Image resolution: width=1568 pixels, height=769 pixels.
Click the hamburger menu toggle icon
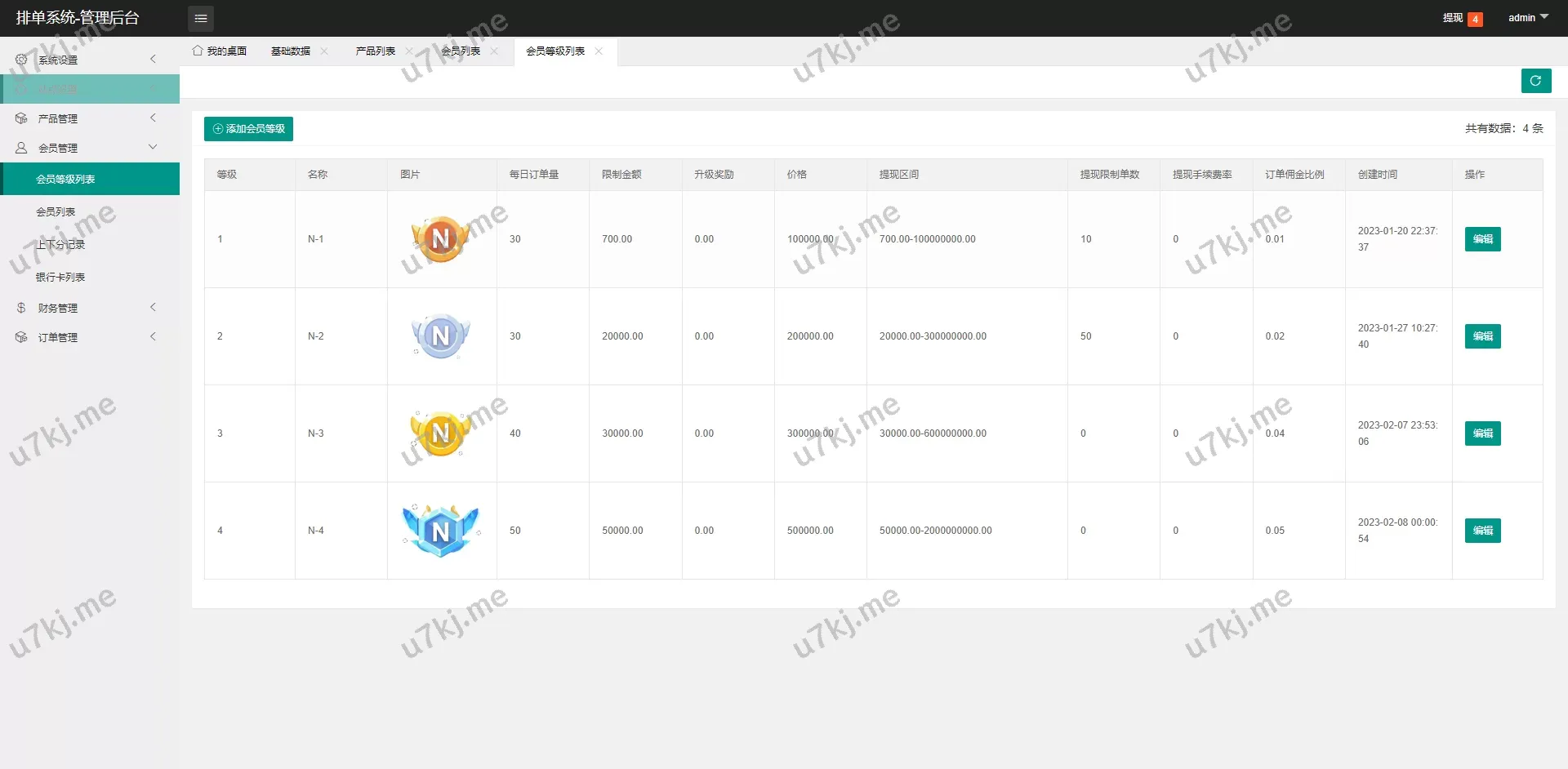coord(200,18)
